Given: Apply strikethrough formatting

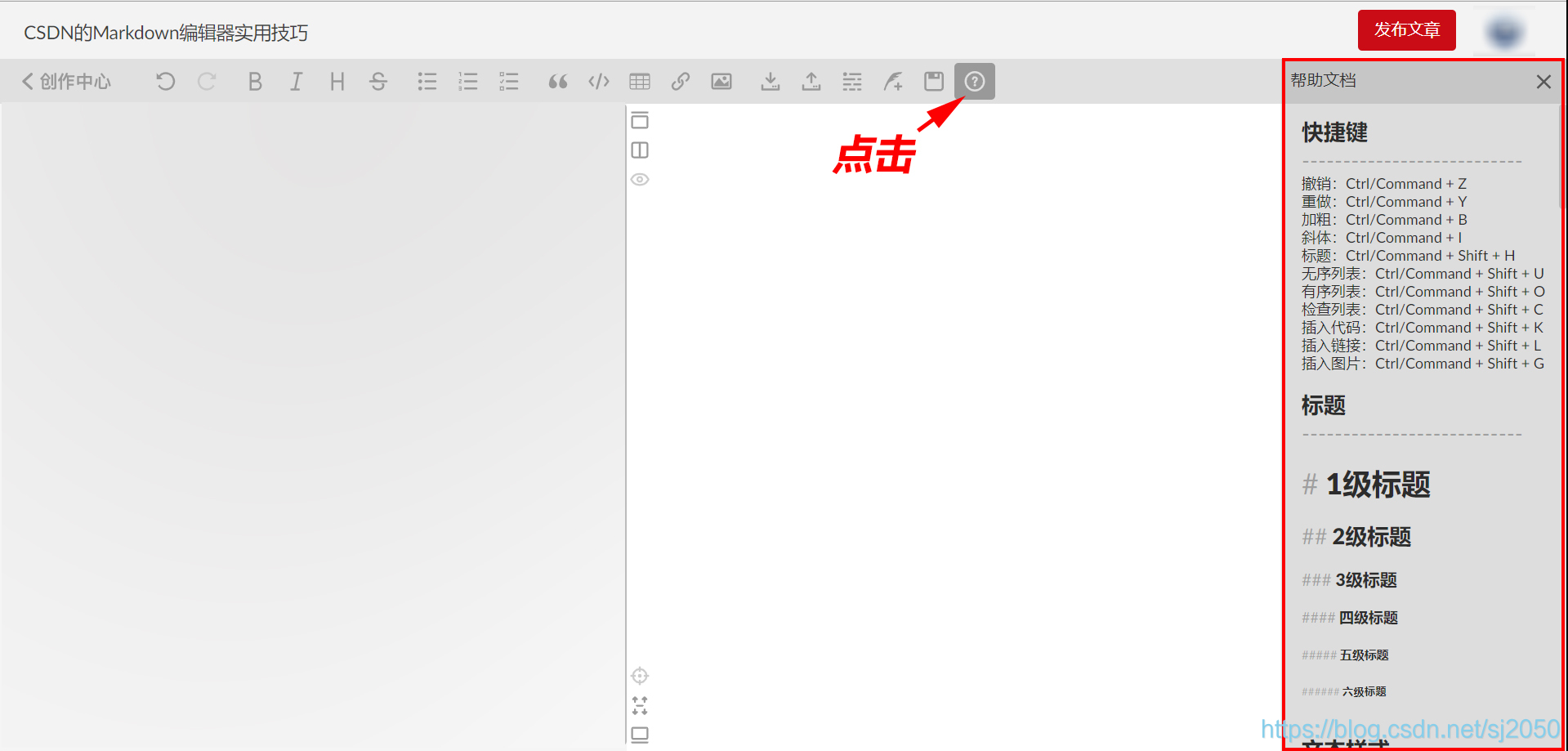Looking at the screenshot, I should coord(377,82).
